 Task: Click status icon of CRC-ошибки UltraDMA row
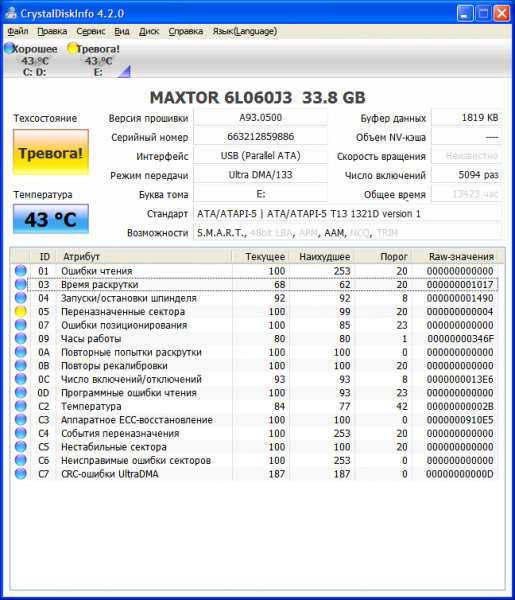pyautogui.click(x=21, y=474)
